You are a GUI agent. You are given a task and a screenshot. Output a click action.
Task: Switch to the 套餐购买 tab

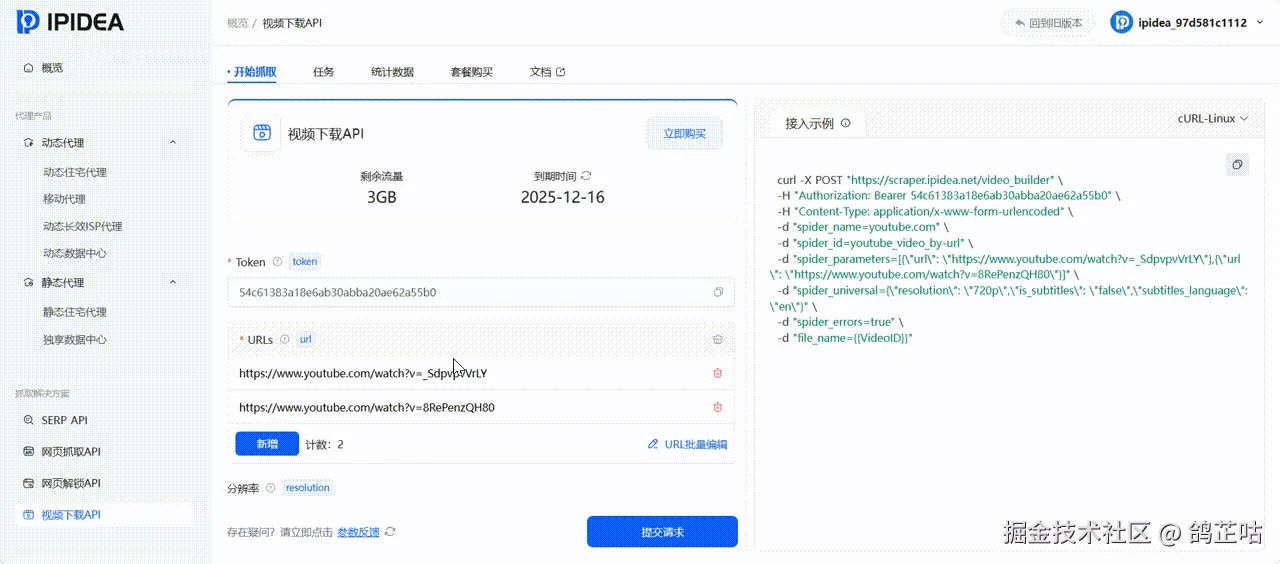click(x=471, y=72)
